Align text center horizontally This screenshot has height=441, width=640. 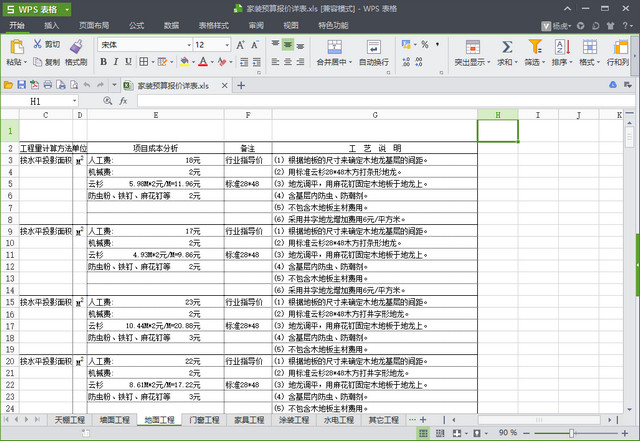coord(288,62)
